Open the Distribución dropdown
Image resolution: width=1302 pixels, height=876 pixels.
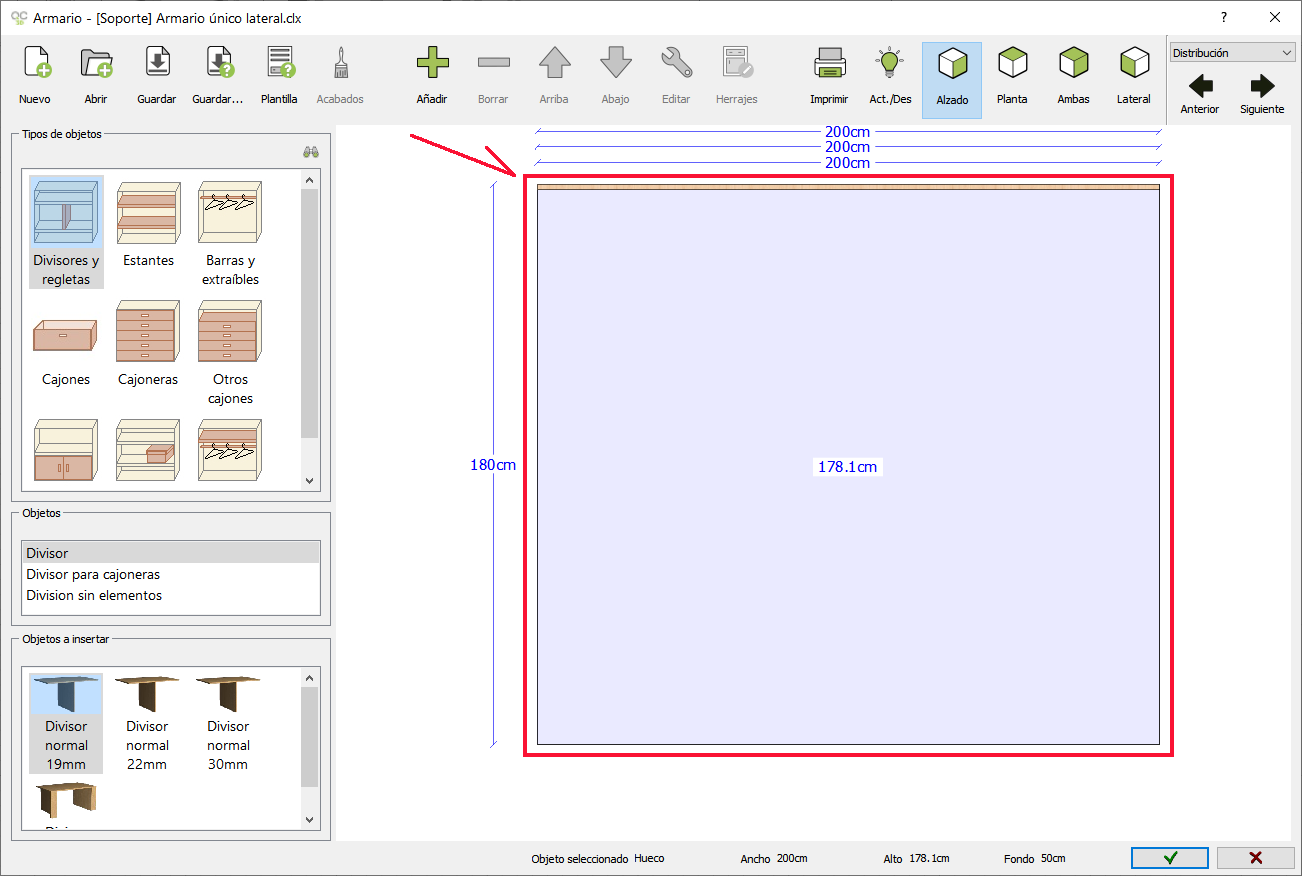[1232, 53]
